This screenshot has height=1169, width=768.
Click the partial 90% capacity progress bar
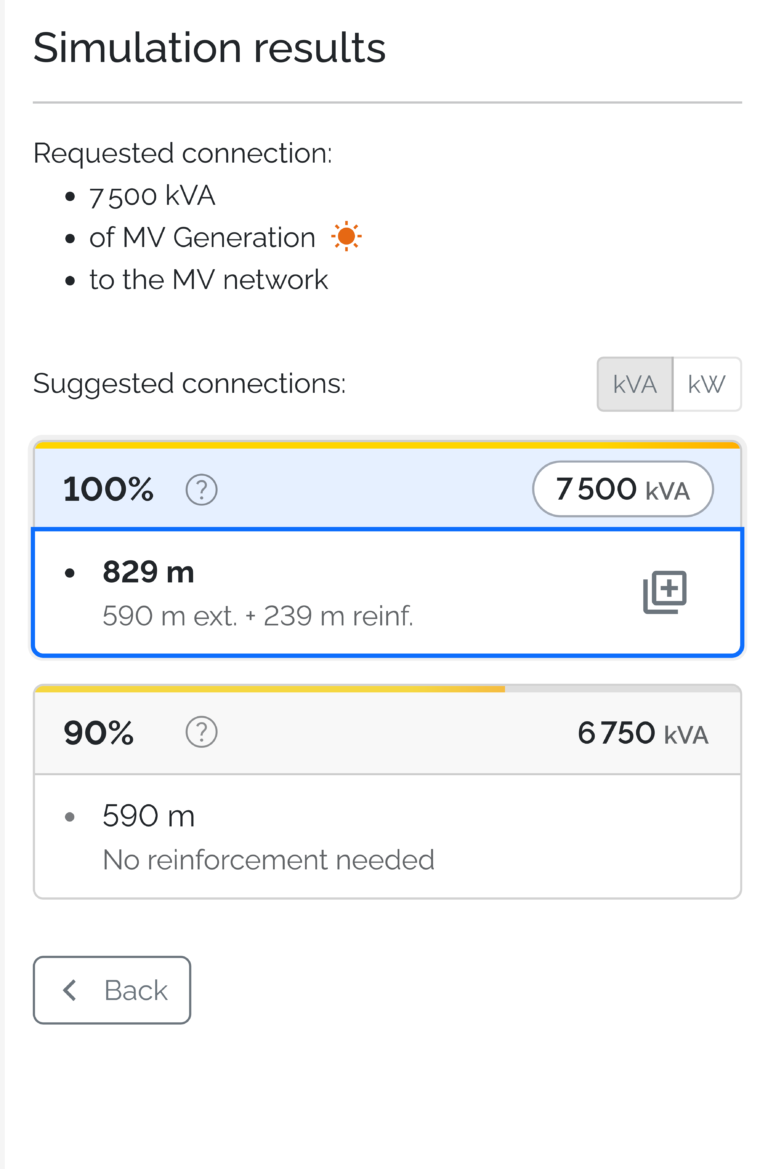pyautogui.click(x=270, y=689)
